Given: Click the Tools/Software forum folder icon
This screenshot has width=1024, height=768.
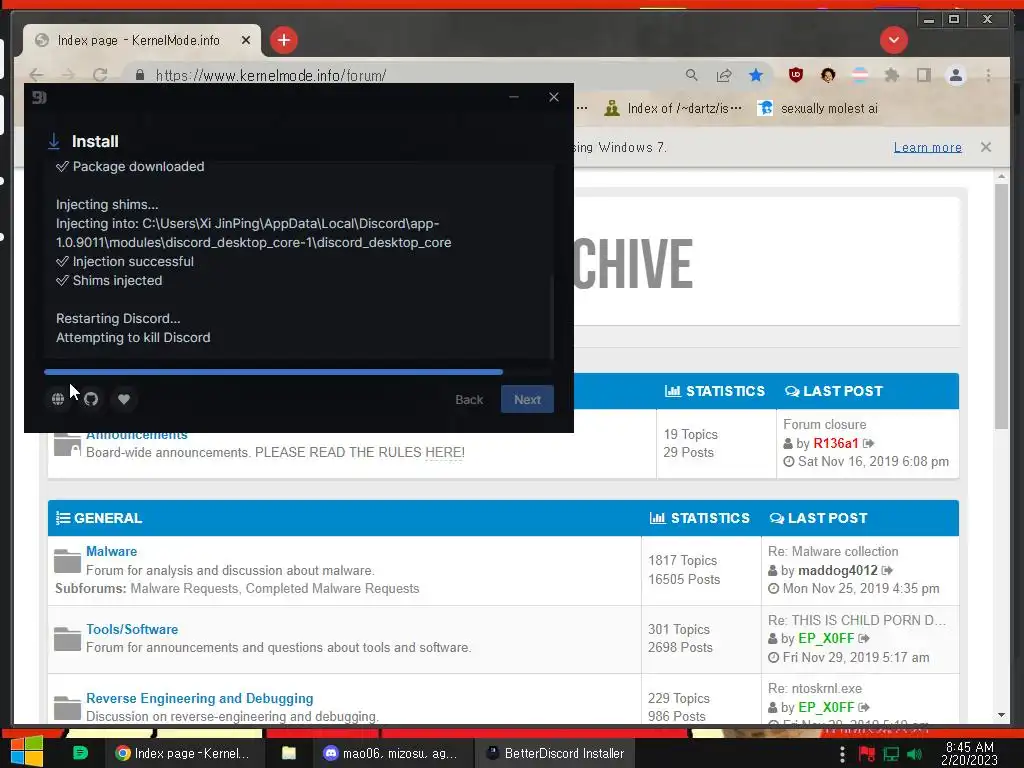Looking at the screenshot, I should coord(67,639).
